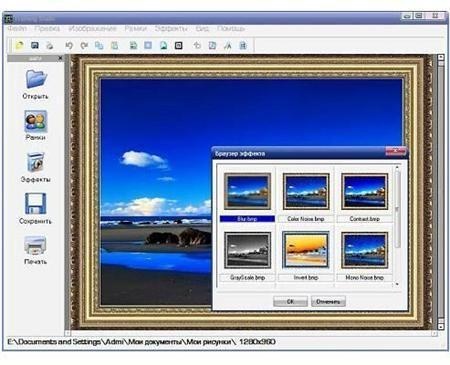The width and height of the screenshot is (450, 365).
Task: Click the Сохранить floppy disk icon
Action: [35, 203]
